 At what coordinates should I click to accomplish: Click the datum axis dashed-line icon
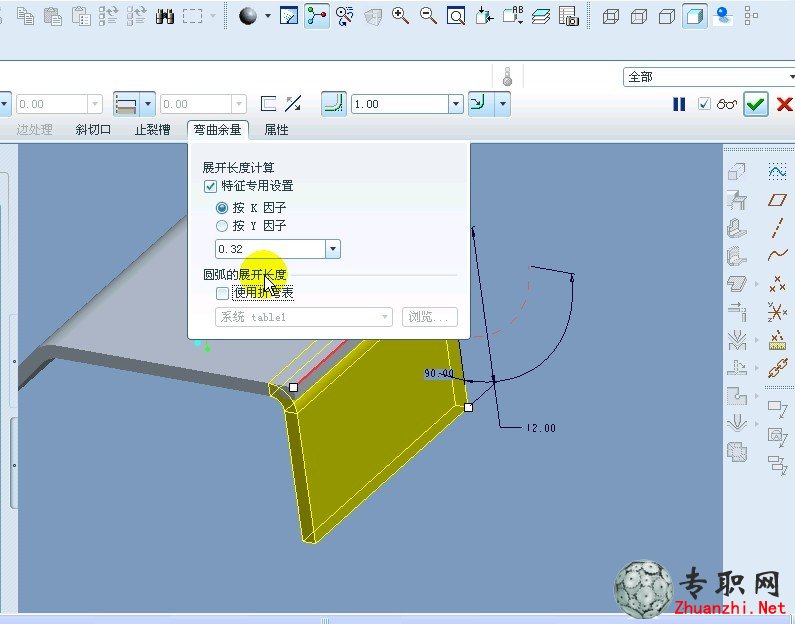point(777,228)
